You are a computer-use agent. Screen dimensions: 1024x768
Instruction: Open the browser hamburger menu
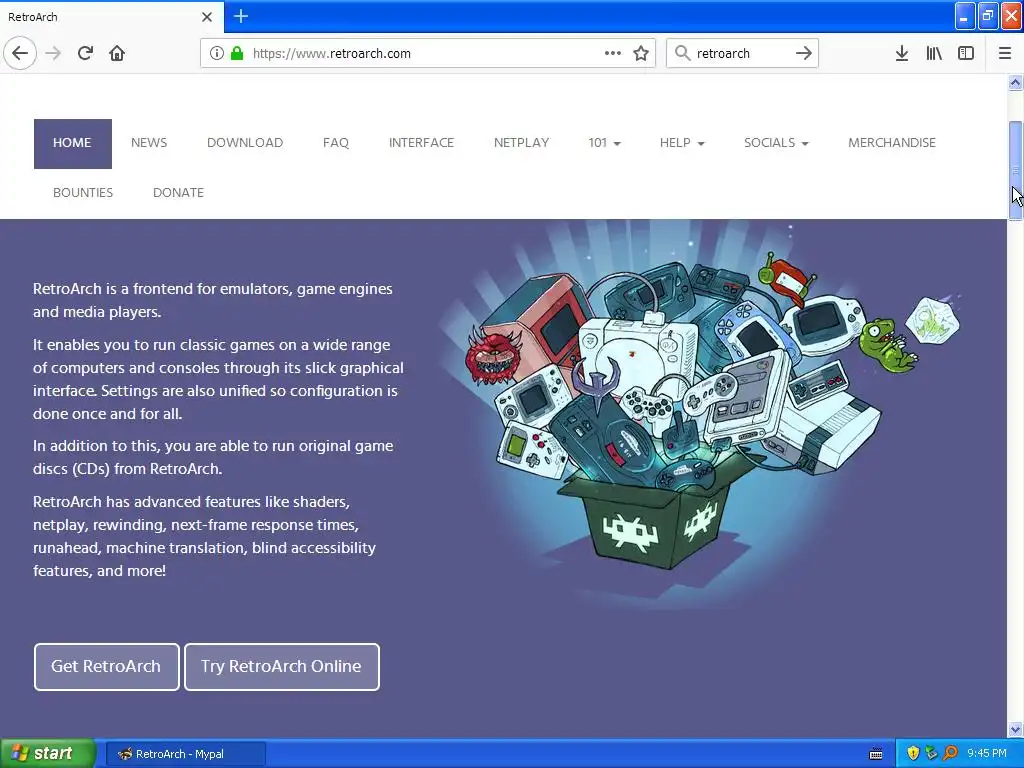click(1005, 54)
